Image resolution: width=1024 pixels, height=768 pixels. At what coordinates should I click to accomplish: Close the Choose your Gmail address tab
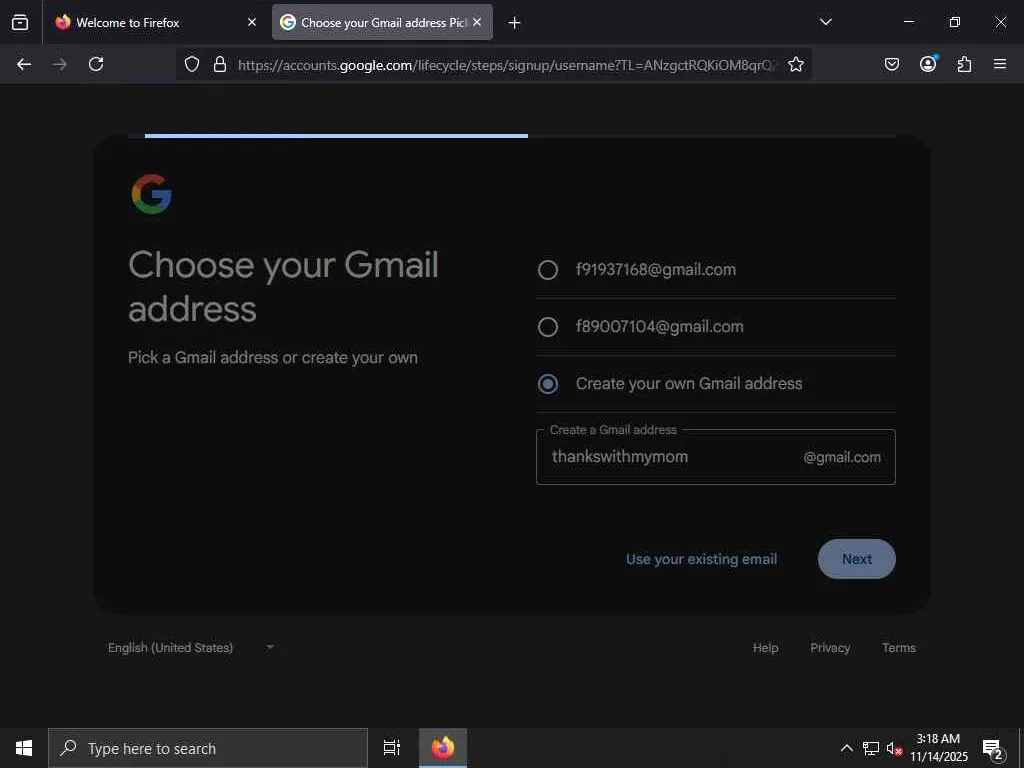click(477, 22)
